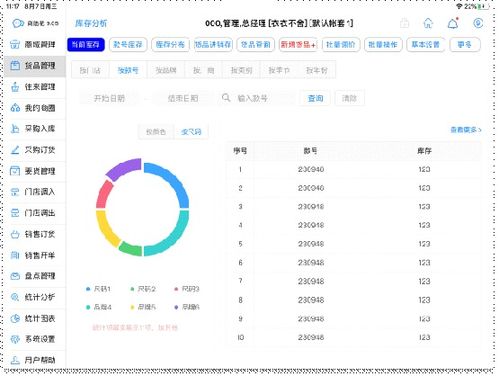Toggle legend item 尺码4

pos(99,307)
